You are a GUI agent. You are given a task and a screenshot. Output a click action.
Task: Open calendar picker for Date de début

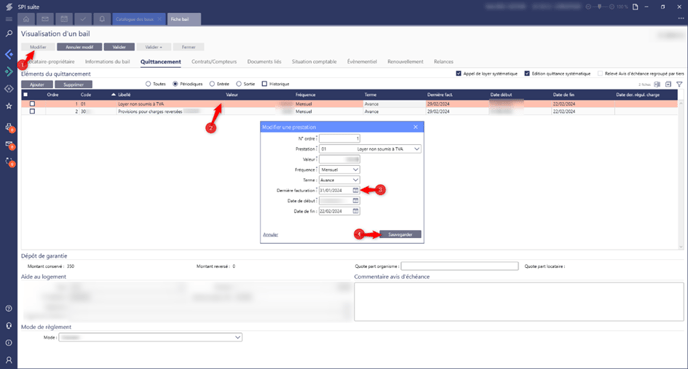click(355, 201)
